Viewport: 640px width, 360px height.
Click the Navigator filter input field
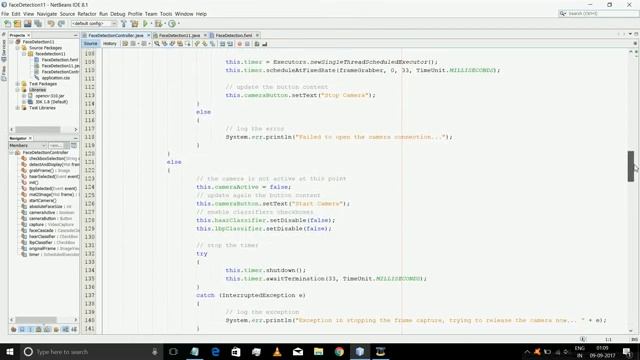tap(56, 146)
